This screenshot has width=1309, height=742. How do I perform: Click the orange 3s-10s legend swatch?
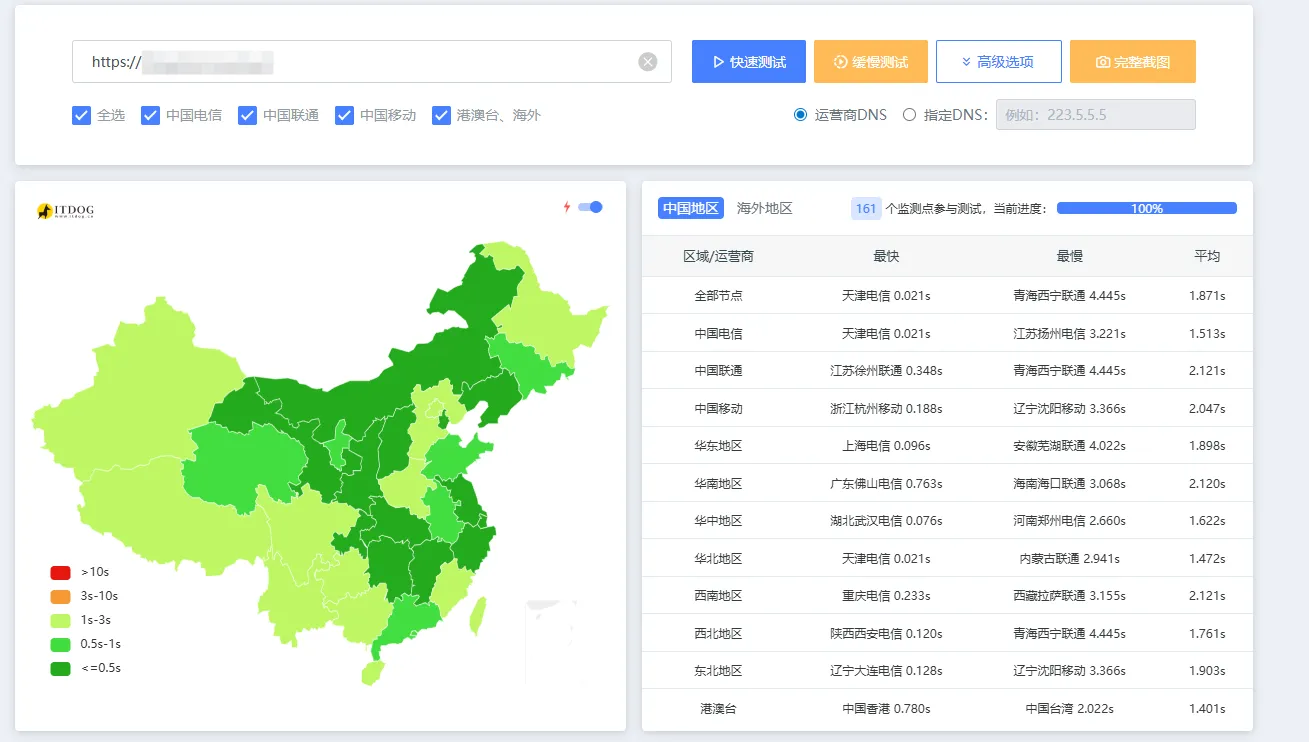click(x=61, y=596)
